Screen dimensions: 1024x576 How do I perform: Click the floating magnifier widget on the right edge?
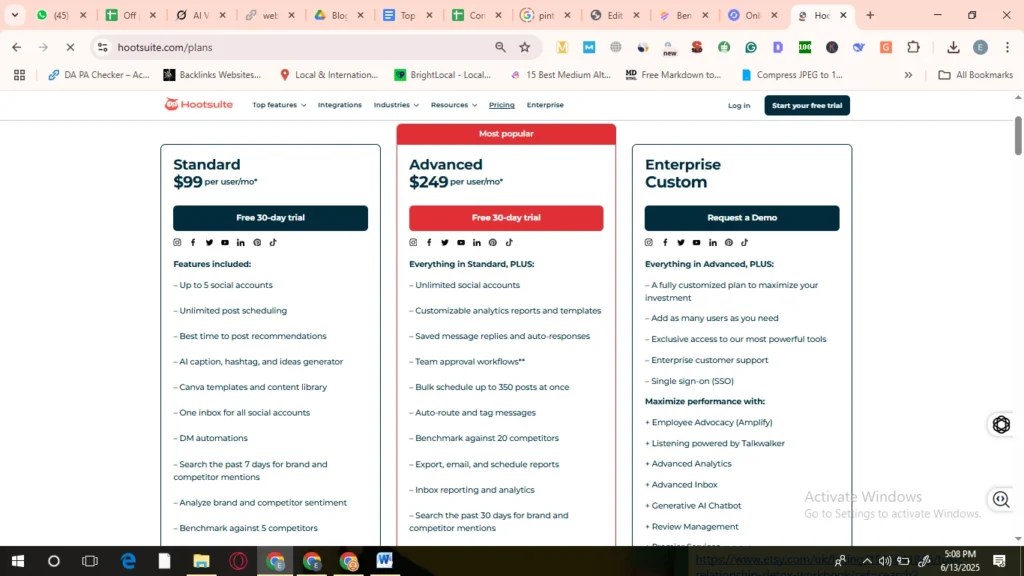pyautogui.click(x=1001, y=500)
